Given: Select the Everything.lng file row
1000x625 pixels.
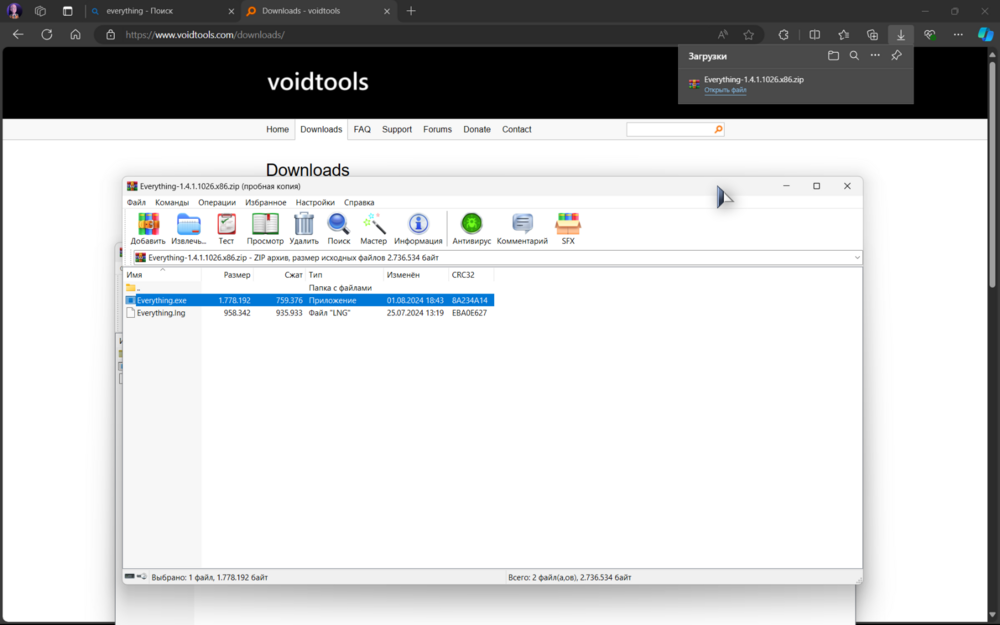Looking at the screenshot, I should pos(309,313).
